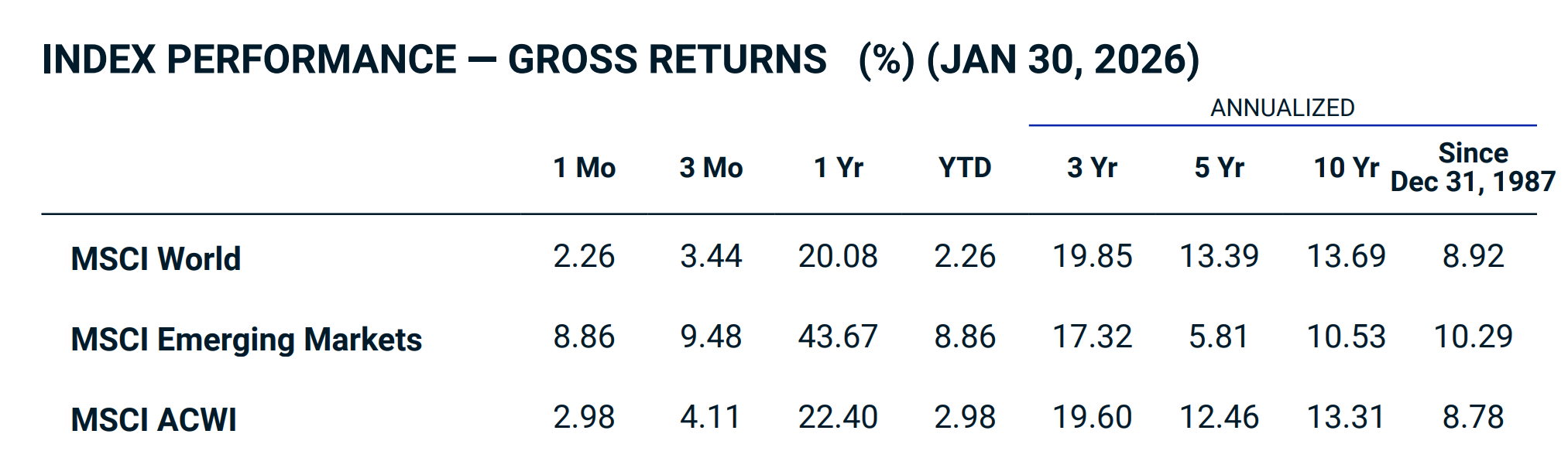The image size is (1568, 451).
Task: Click the MSCI World row label
Action: tap(156, 259)
